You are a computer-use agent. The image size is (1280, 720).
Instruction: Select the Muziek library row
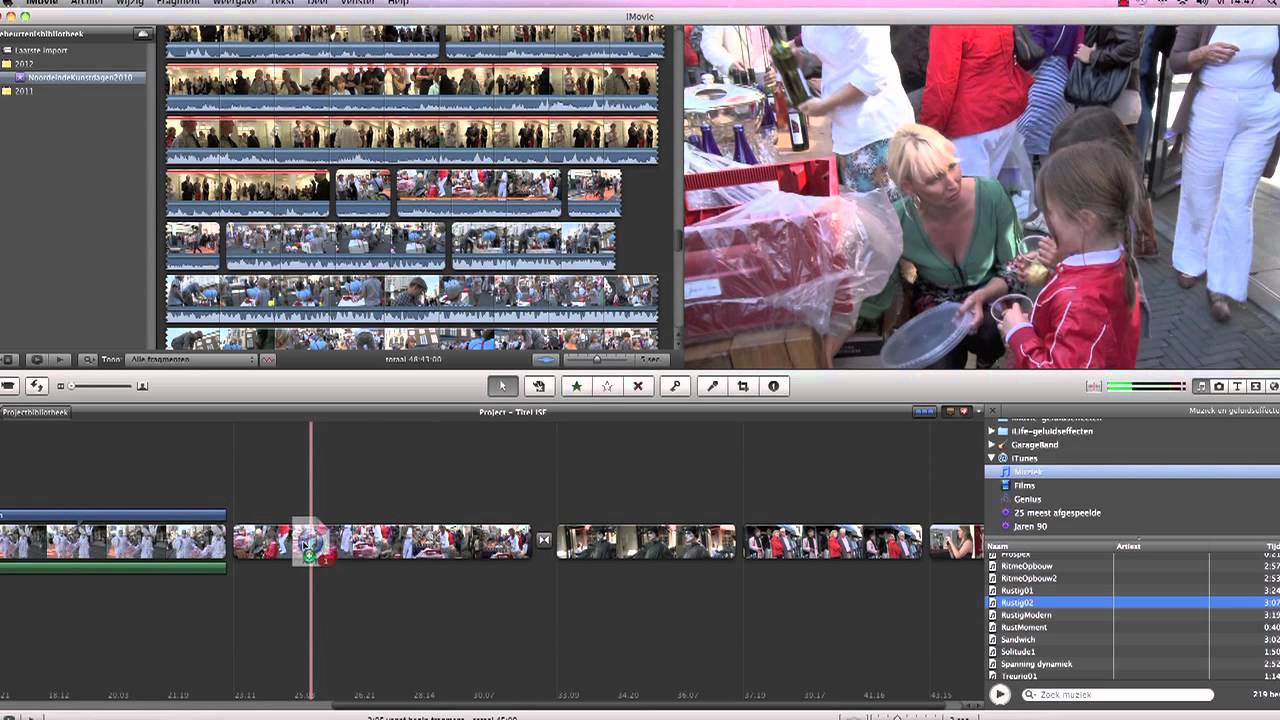[1132, 472]
